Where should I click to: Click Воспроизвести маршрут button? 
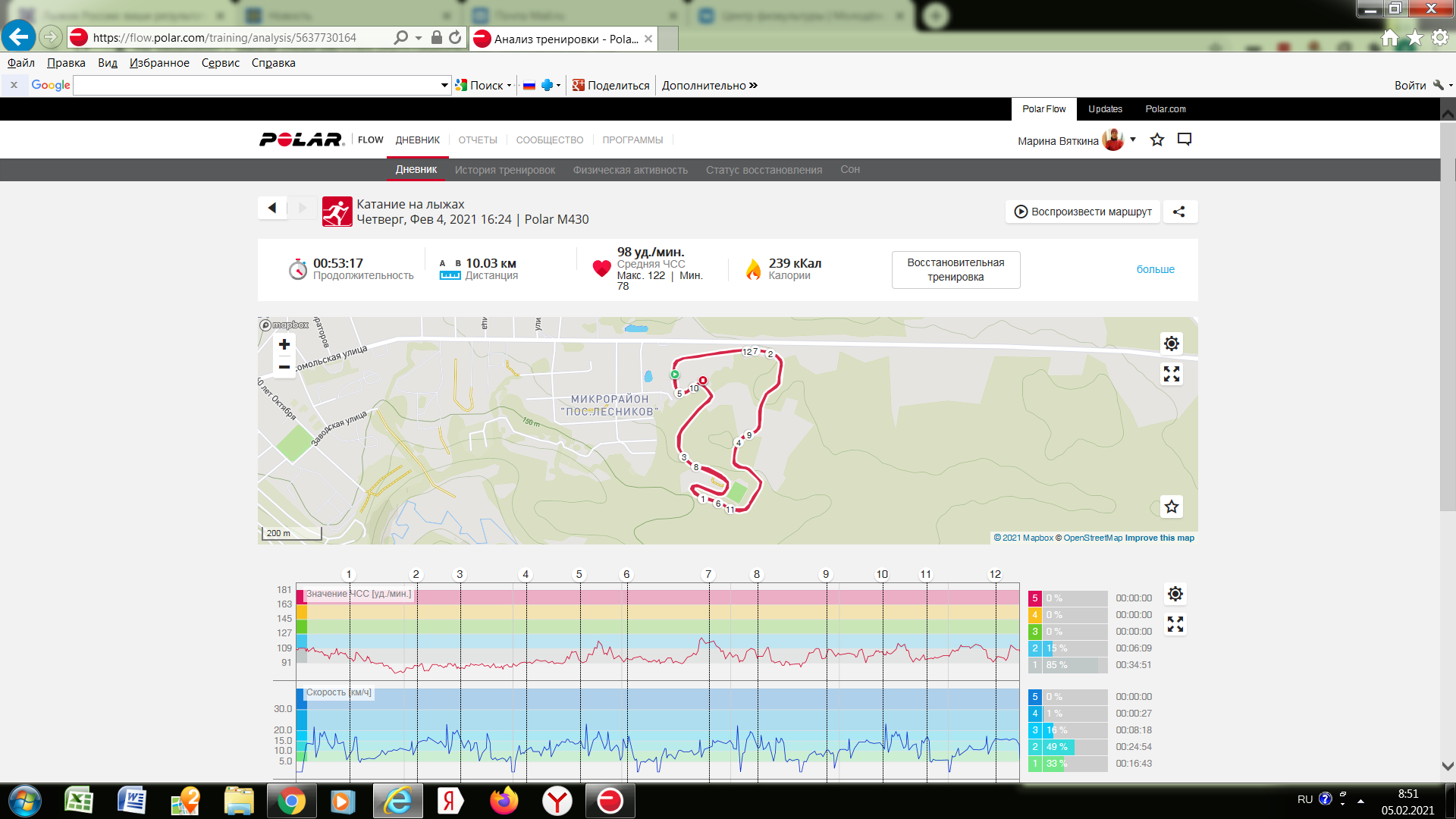[x=1083, y=212]
